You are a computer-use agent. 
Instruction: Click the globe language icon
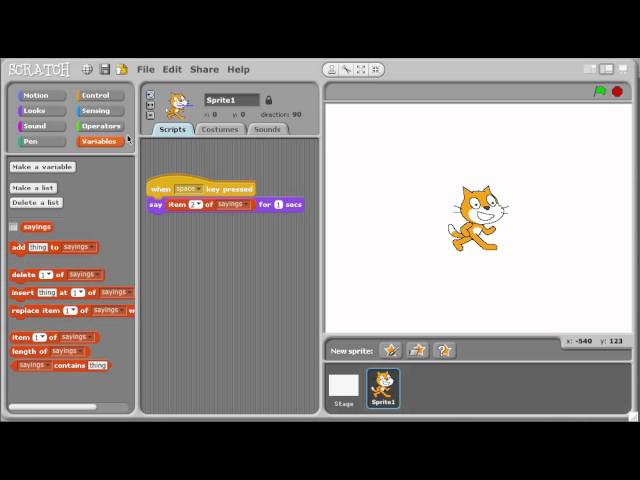click(87, 69)
